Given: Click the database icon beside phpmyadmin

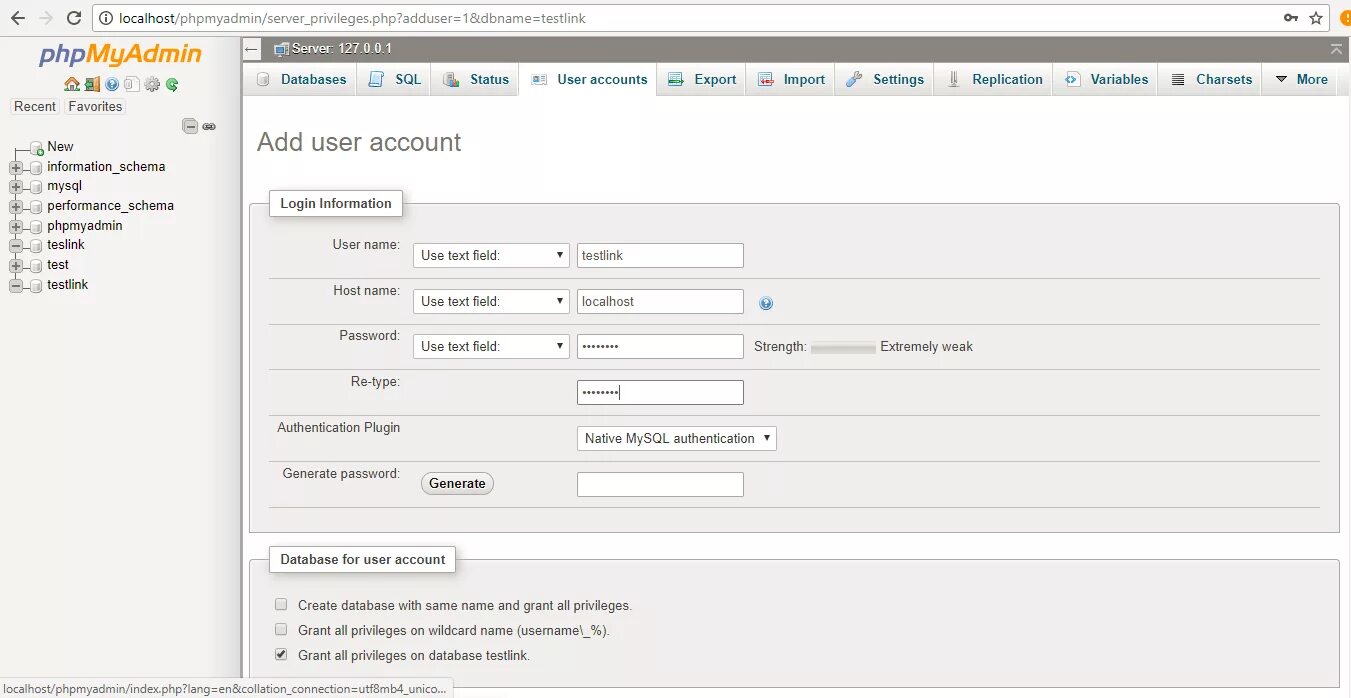Looking at the screenshot, I should point(36,226).
